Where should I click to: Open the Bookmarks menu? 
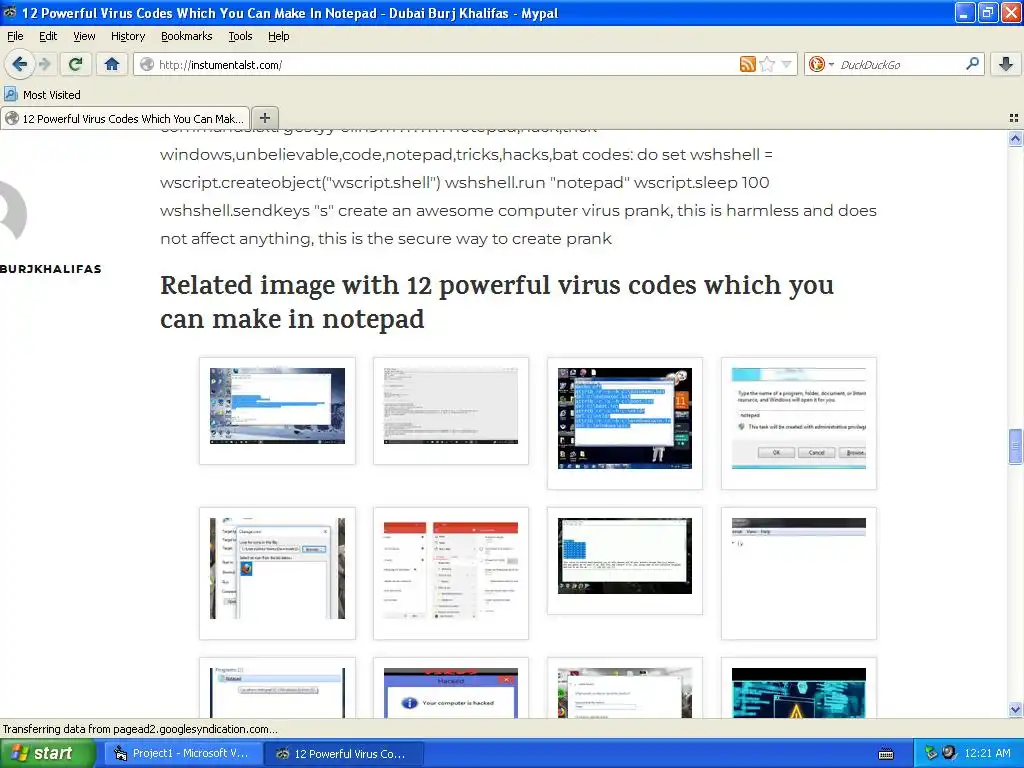pos(187,36)
